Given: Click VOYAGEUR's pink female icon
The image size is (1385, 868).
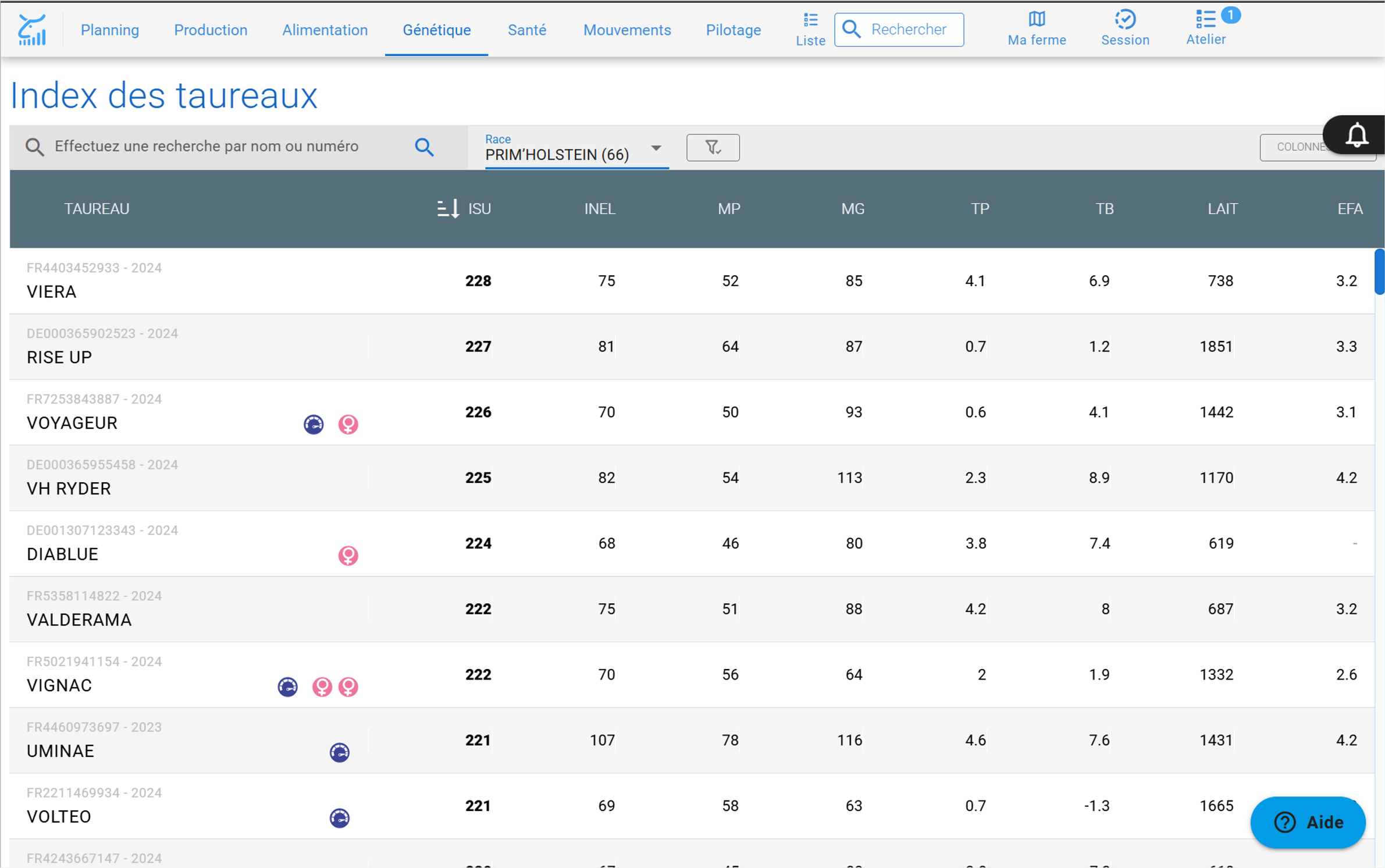Looking at the screenshot, I should (348, 424).
